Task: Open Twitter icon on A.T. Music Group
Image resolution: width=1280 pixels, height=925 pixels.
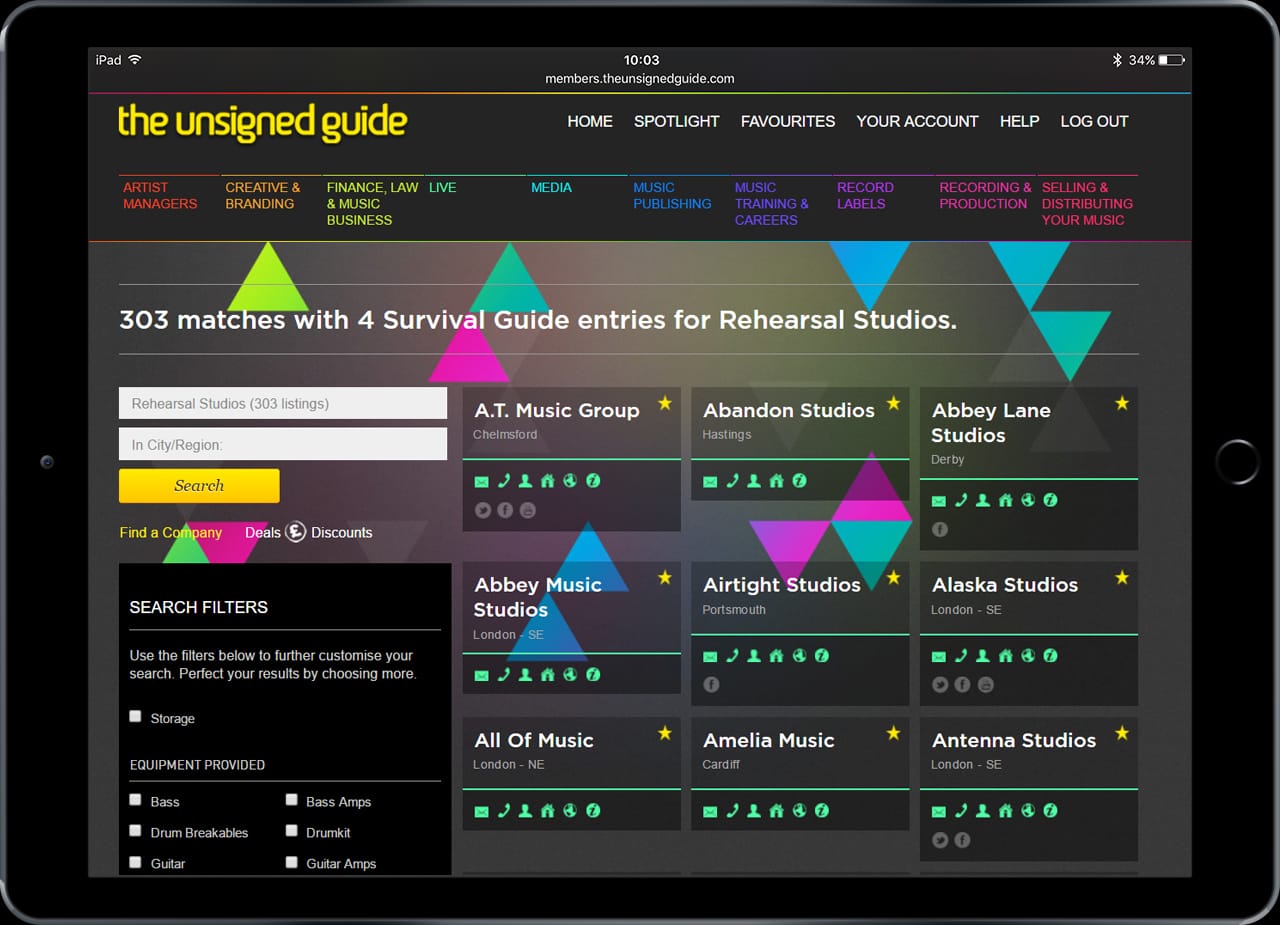Action: (483, 510)
